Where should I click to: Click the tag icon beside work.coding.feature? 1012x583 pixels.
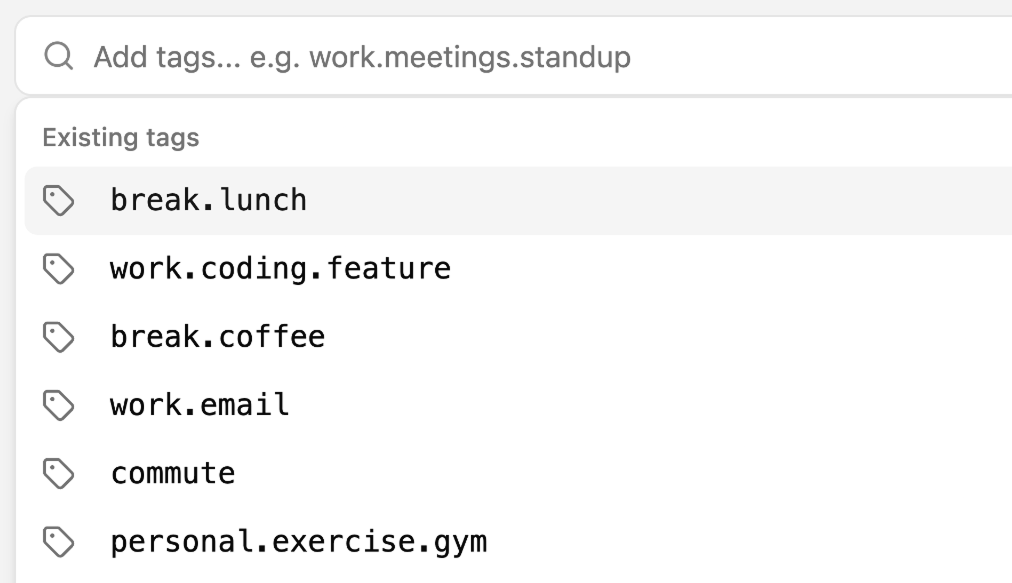click(59, 269)
